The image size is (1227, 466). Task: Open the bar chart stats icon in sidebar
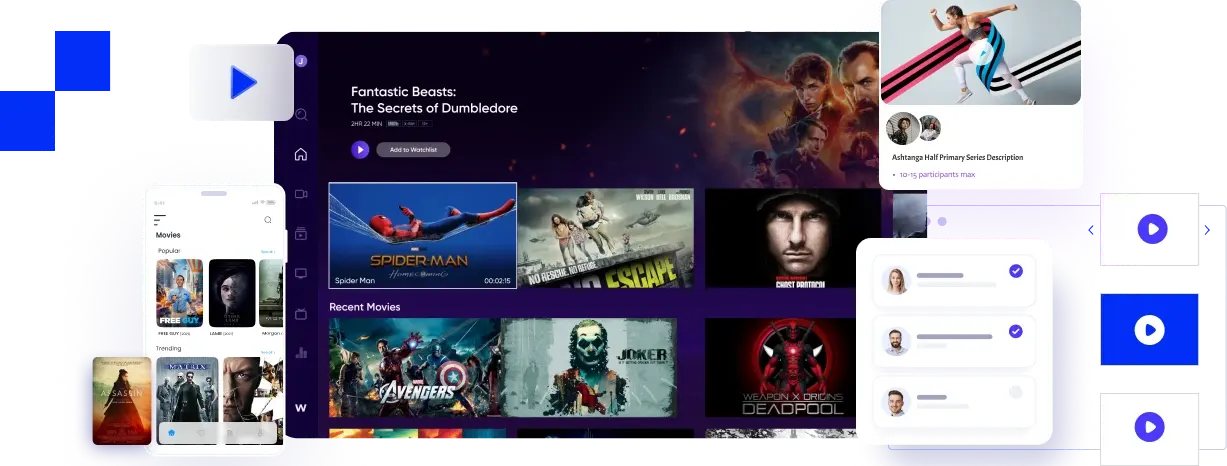click(x=301, y=352)
